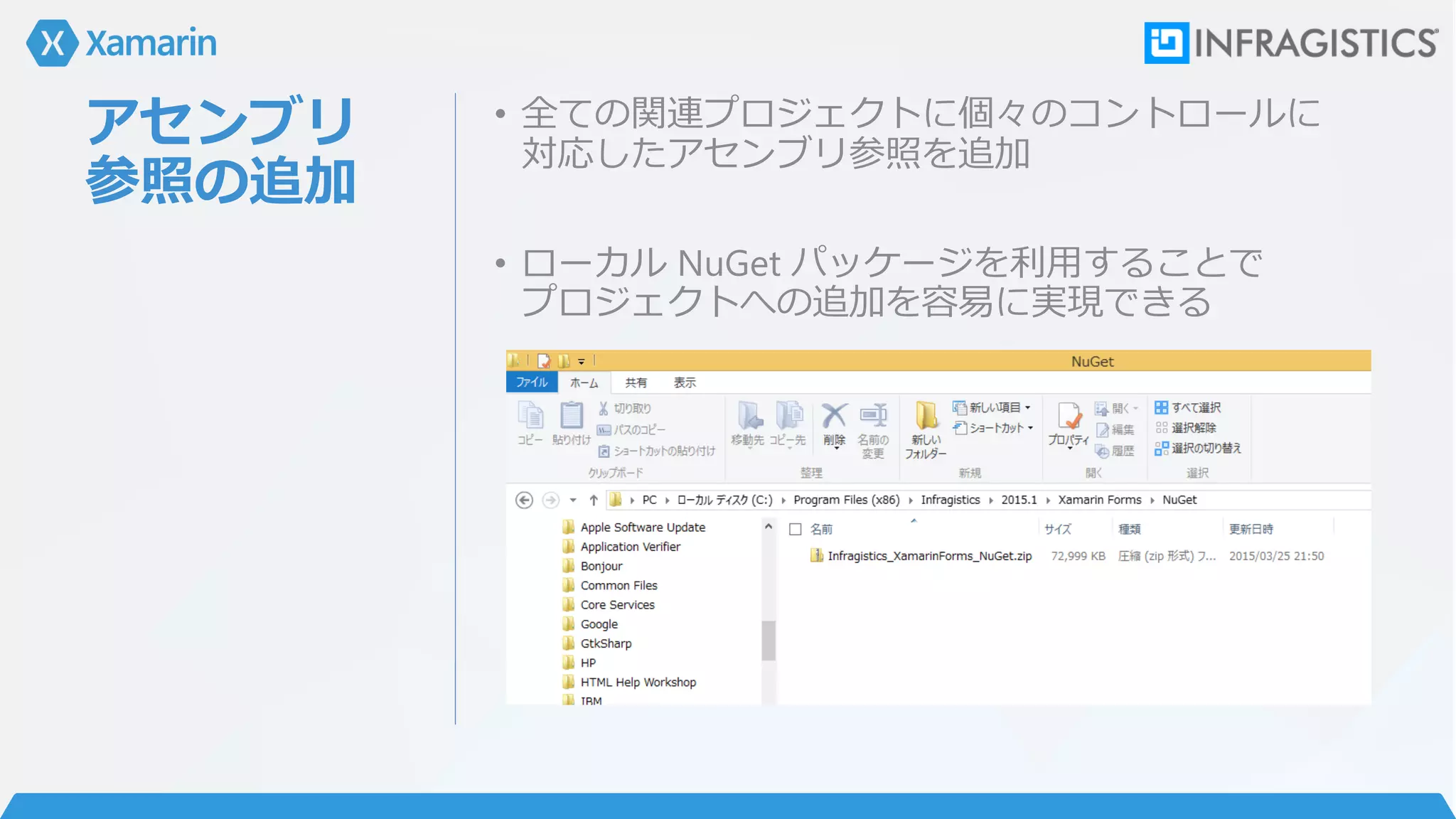The image size is (1456, 819).
Task: Switch to the 表示 (View) tab
Action: point(685,382)
